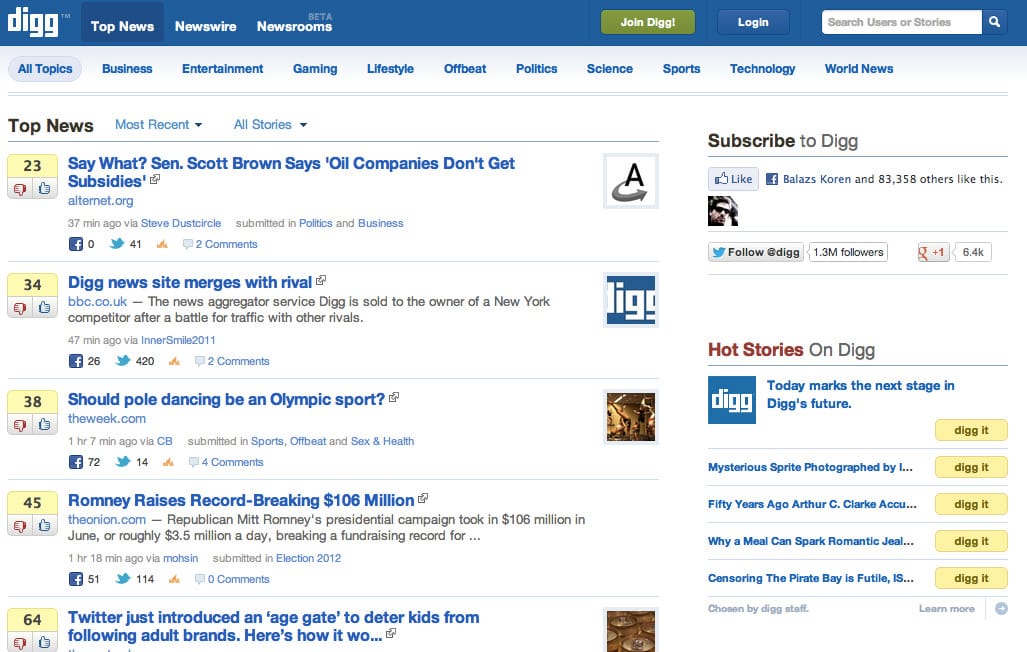This screenshot has width=1027, height=652.
Task: Click Facebook share icon on Scott Brown story
Action: coord(76,244)
